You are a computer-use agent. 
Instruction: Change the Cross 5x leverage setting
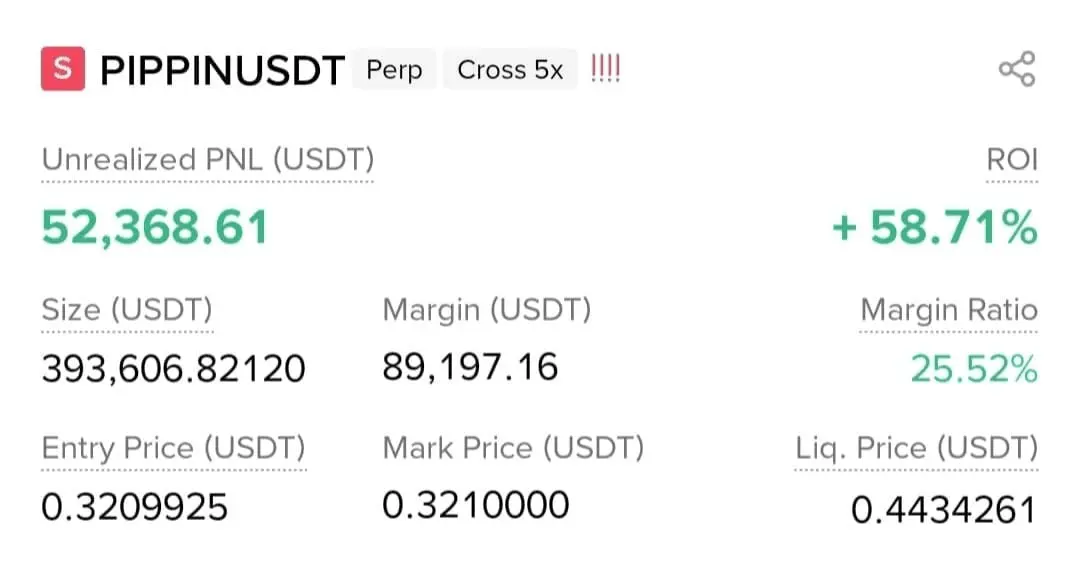coord(510,70)
